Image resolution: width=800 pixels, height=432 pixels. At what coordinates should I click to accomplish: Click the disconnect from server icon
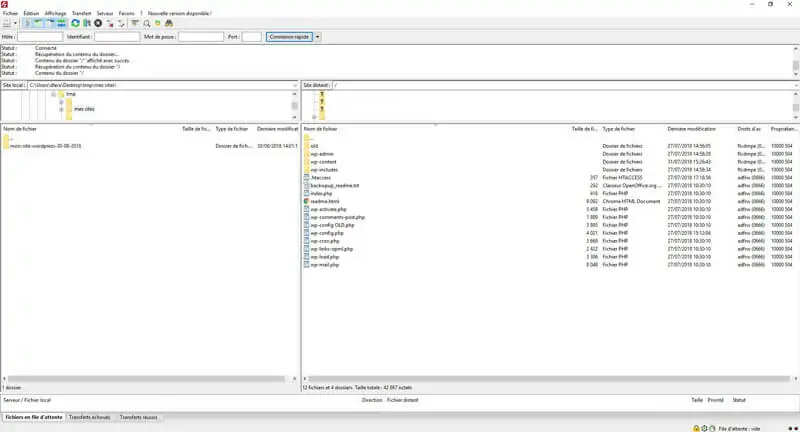coord(109,23)
